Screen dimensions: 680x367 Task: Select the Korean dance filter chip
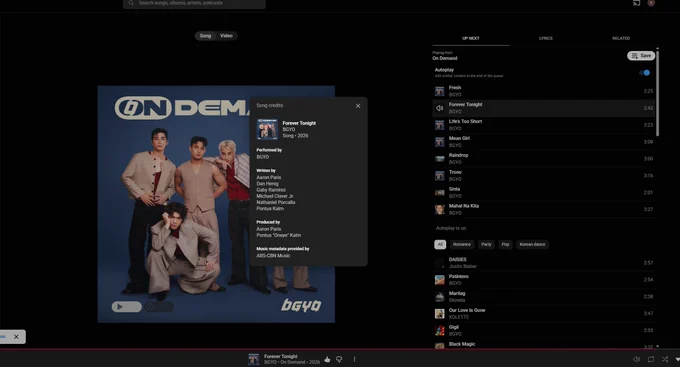[533, 245]
